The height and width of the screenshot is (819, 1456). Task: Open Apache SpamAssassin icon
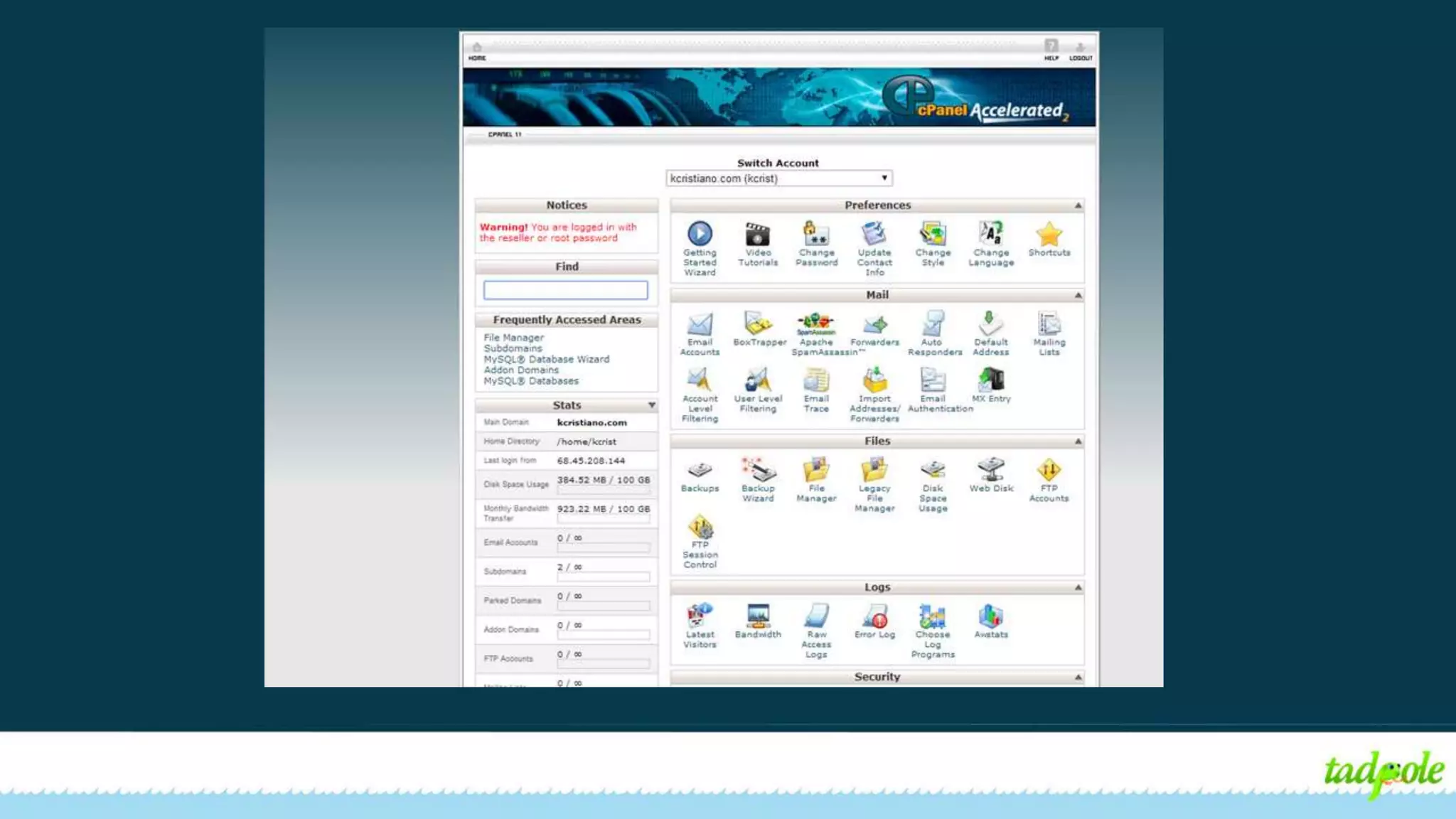[x=815, y=325]
